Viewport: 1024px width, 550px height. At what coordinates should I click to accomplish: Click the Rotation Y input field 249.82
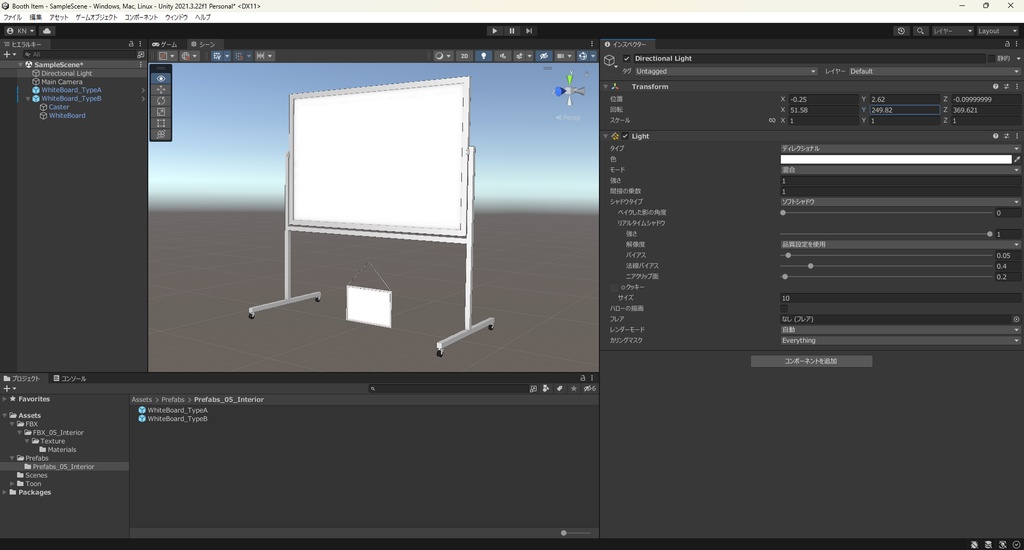tap(904, 110)
